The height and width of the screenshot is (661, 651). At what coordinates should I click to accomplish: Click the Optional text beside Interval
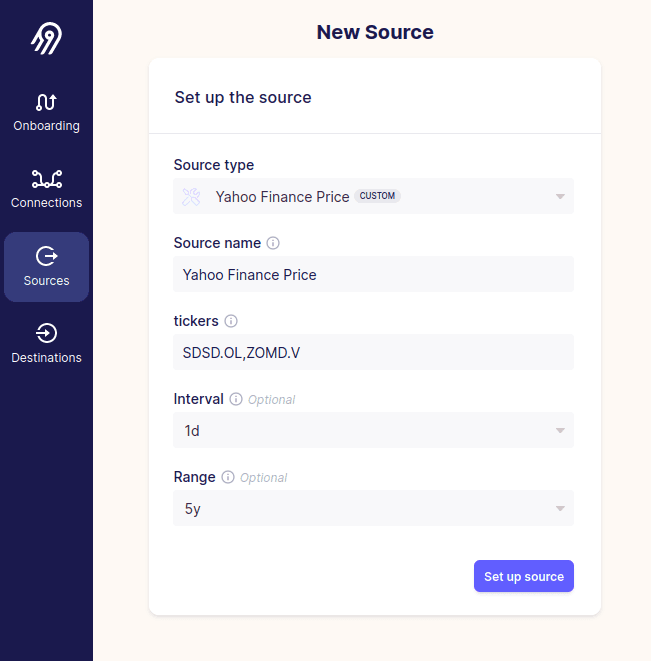[x=272, y=400]
